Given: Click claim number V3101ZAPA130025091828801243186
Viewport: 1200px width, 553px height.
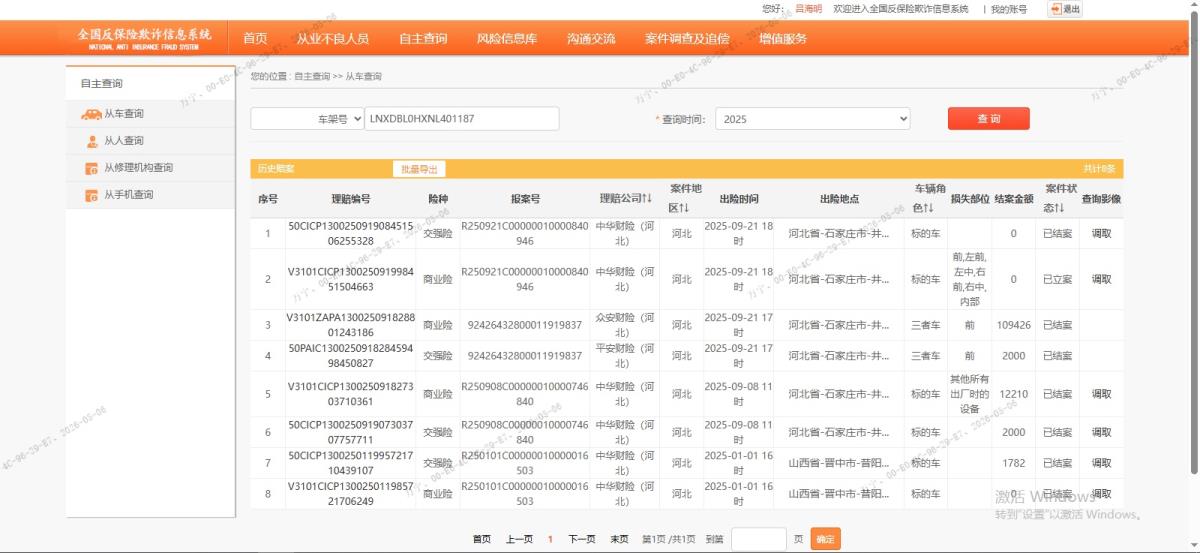Looking at the screenshot, I should coord(350,325).
